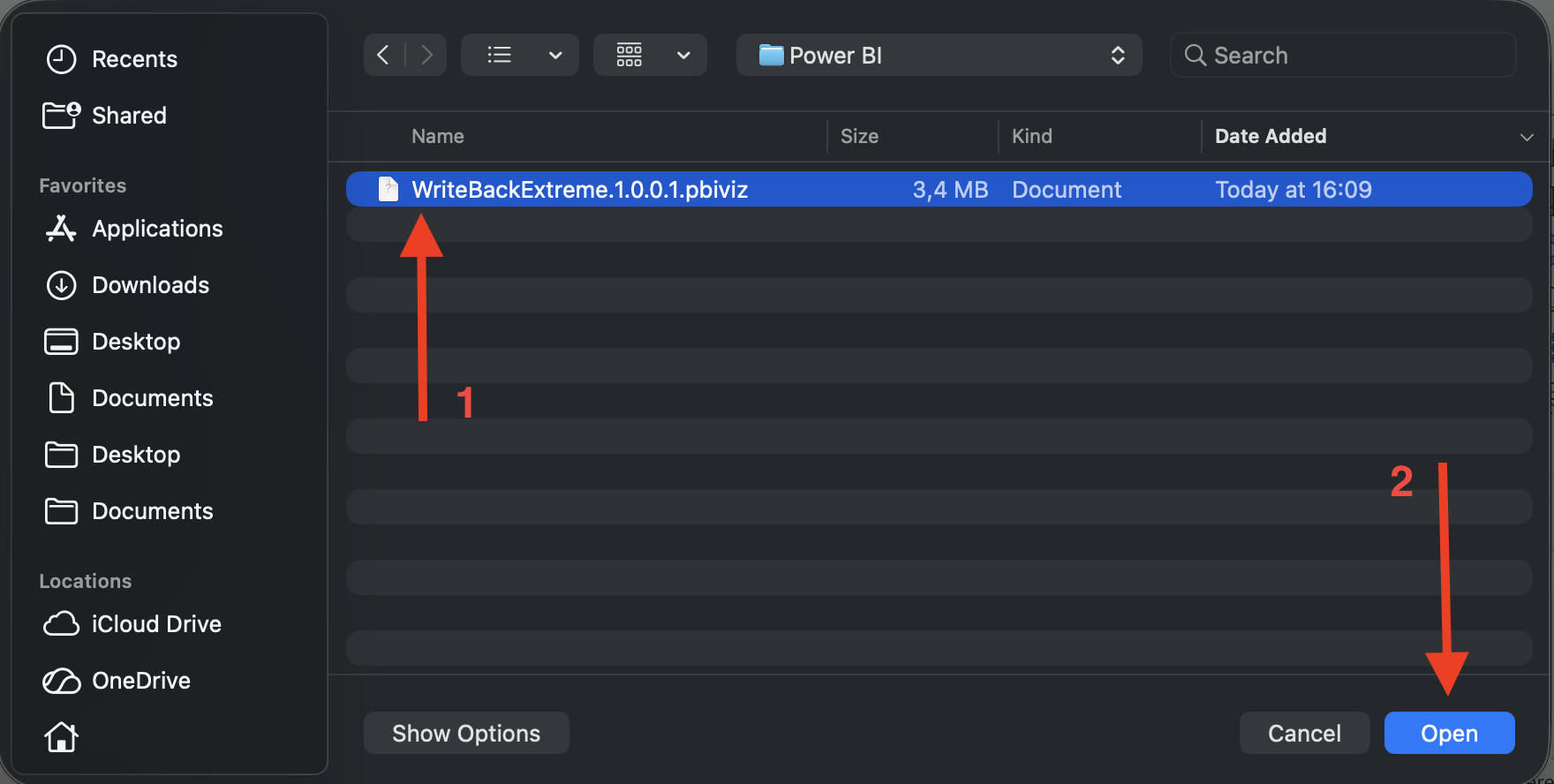Screen dimensions: 1554x784
Task: Expand the view mode dropdown chevron
Action: pos(555,56)
